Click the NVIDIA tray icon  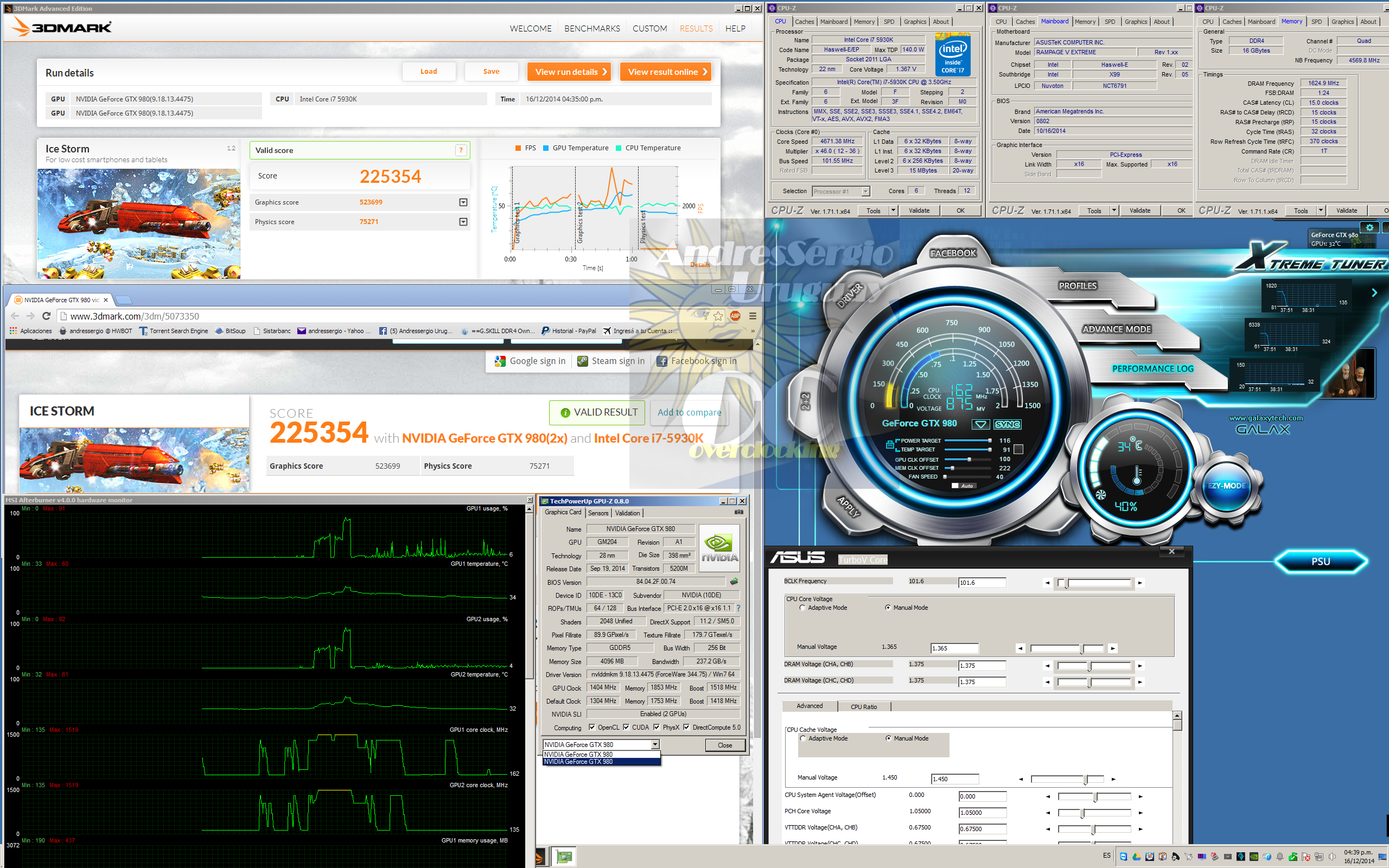[1253, 857]
